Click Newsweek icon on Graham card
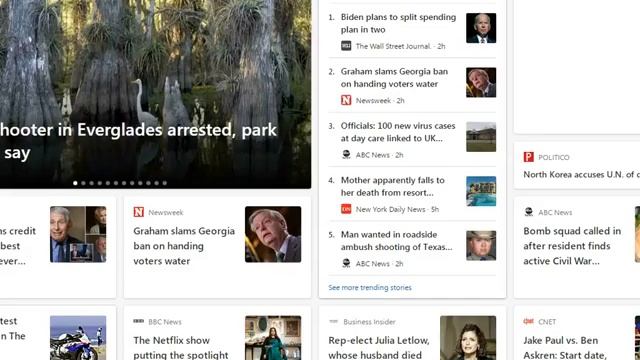The width and height of the screenshot is (640, 360). pos(139,212)
